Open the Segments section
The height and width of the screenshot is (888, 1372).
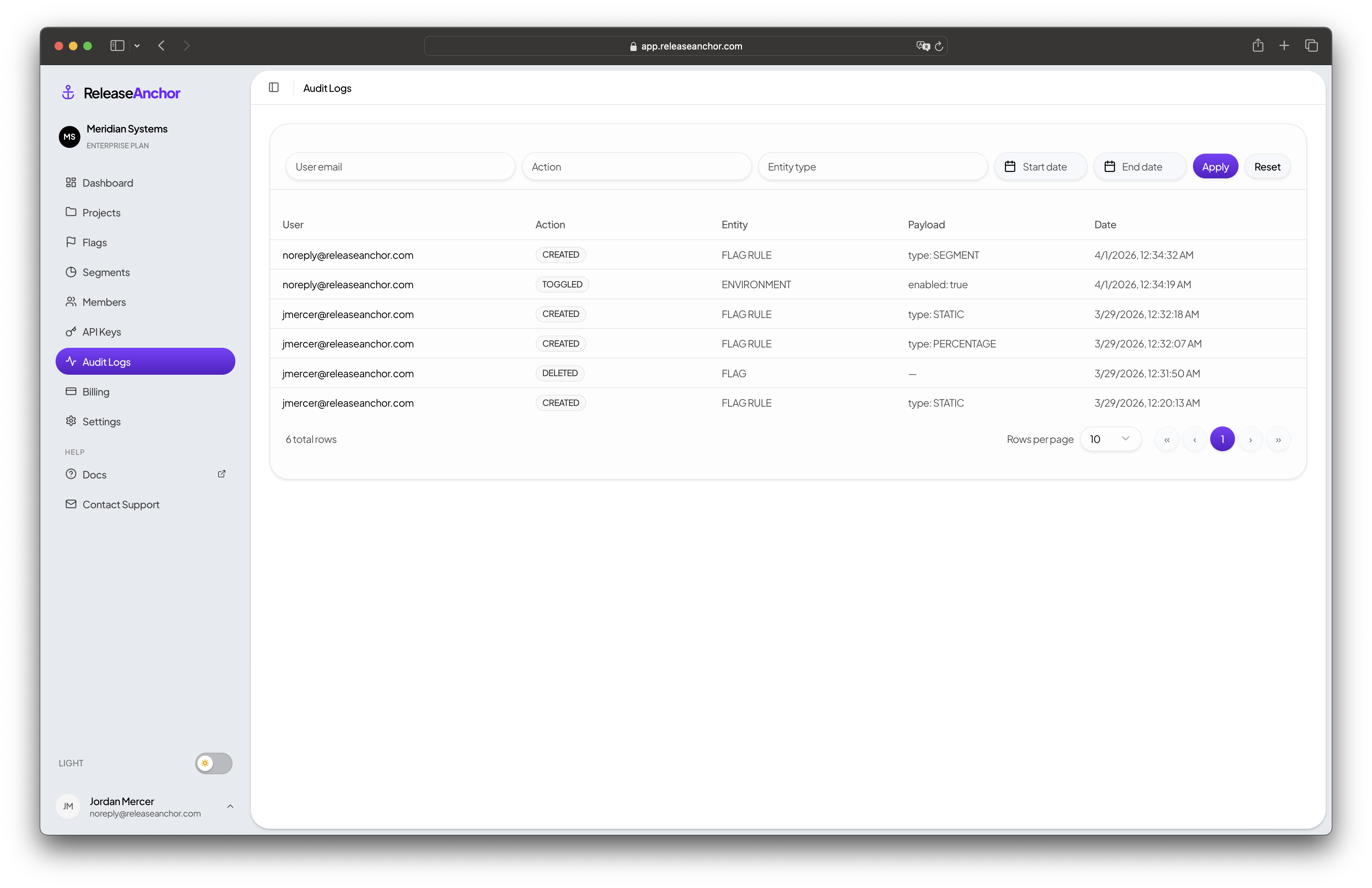pyautogui.click(x=145, y=272)
